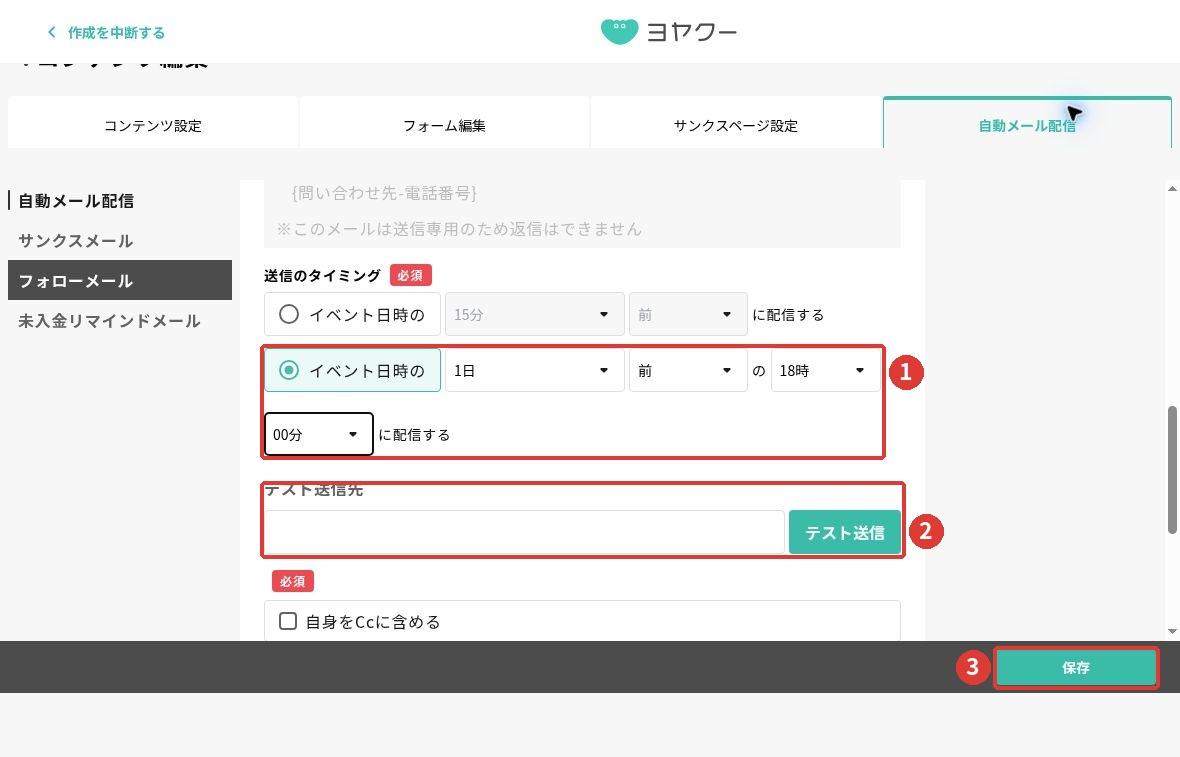Click the {問い合わせ先-電話番号} text in mail body
The image size is (1180, 757).
pyautogui.click(x=384, y=193)
